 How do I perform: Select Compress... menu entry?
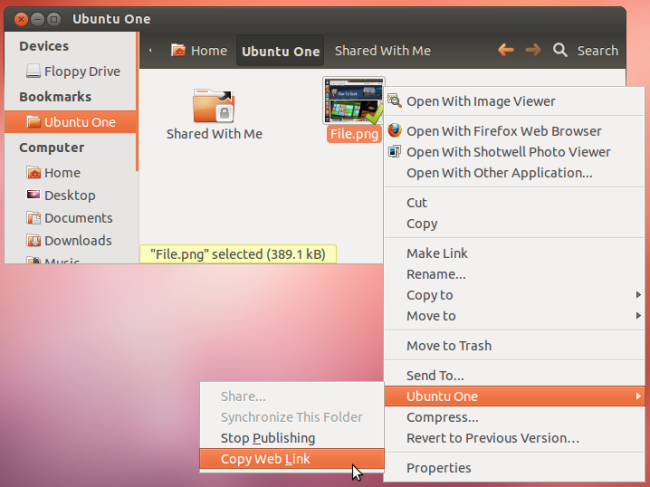click(x=514, y=417)
